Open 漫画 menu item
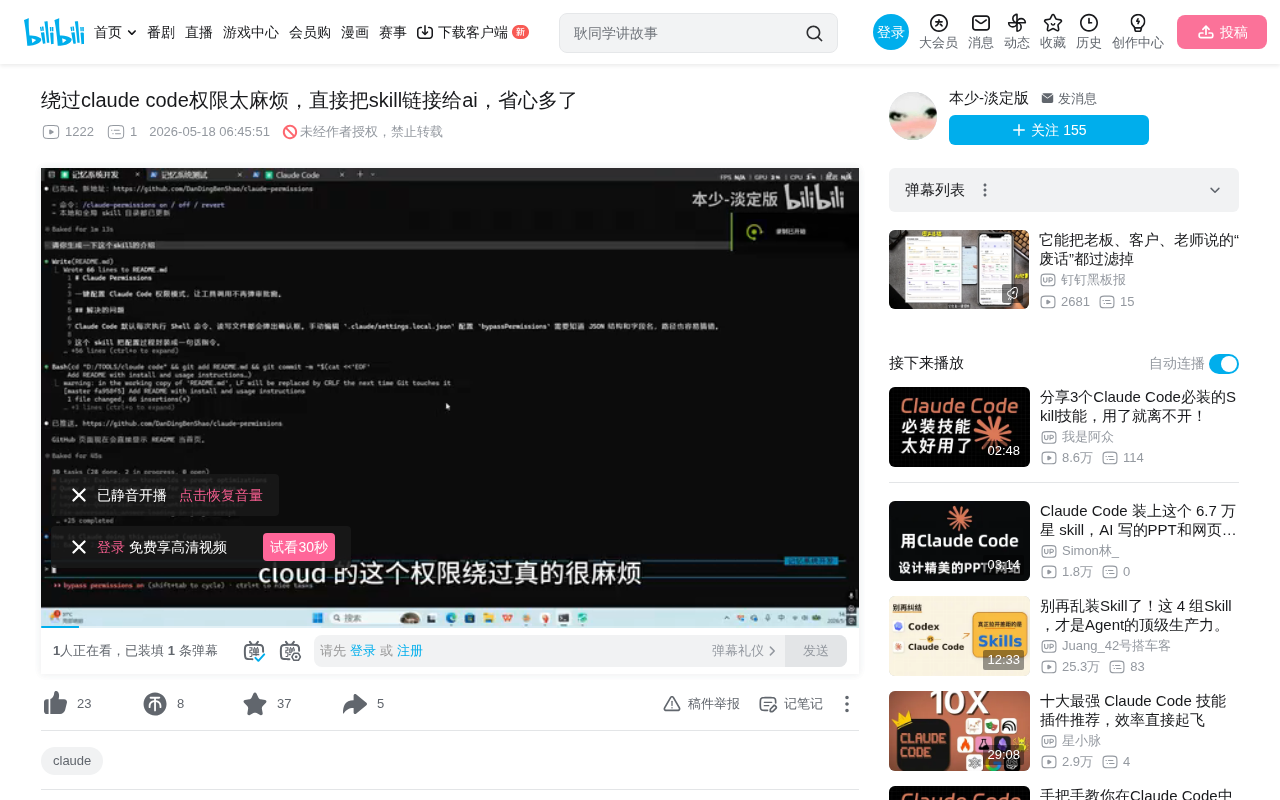The image size is (1280, 800). tap(355, 32)
